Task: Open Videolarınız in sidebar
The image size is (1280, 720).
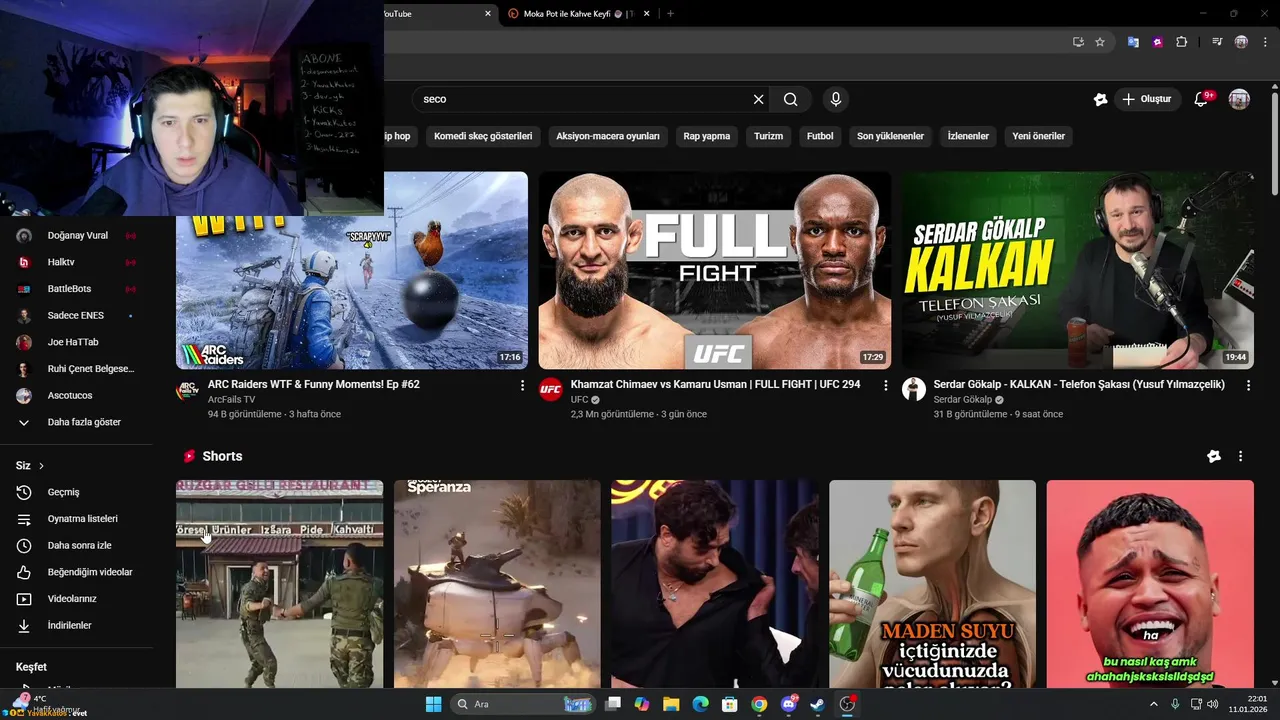Action: (x=76, y=599)
